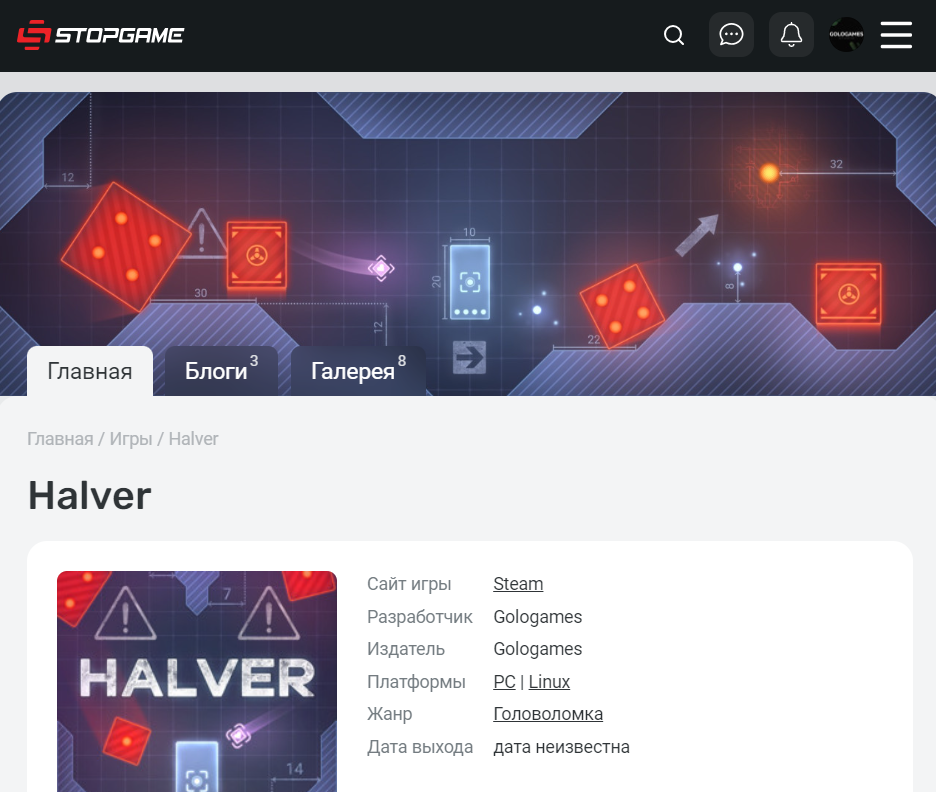The height and width of the screenshot is (792, 936).
Task: Open the search magnifier icon
Action: [x=673, y=35]
